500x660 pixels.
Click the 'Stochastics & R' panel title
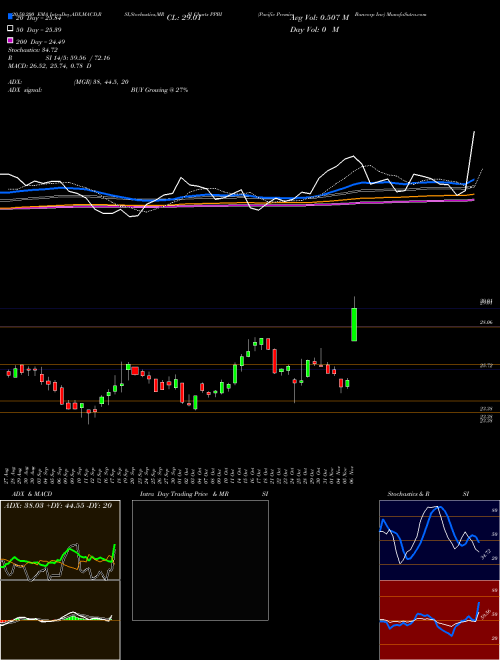click(x=408, y=494)
